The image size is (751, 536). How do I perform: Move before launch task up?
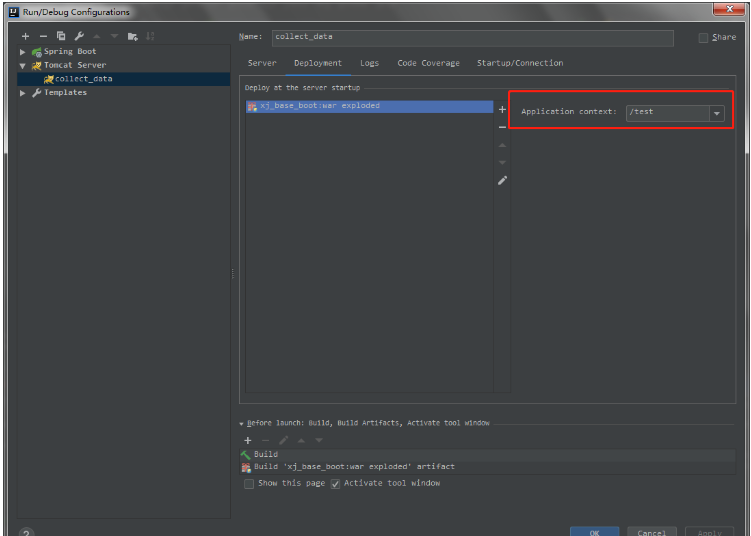[x=301, y=440]
